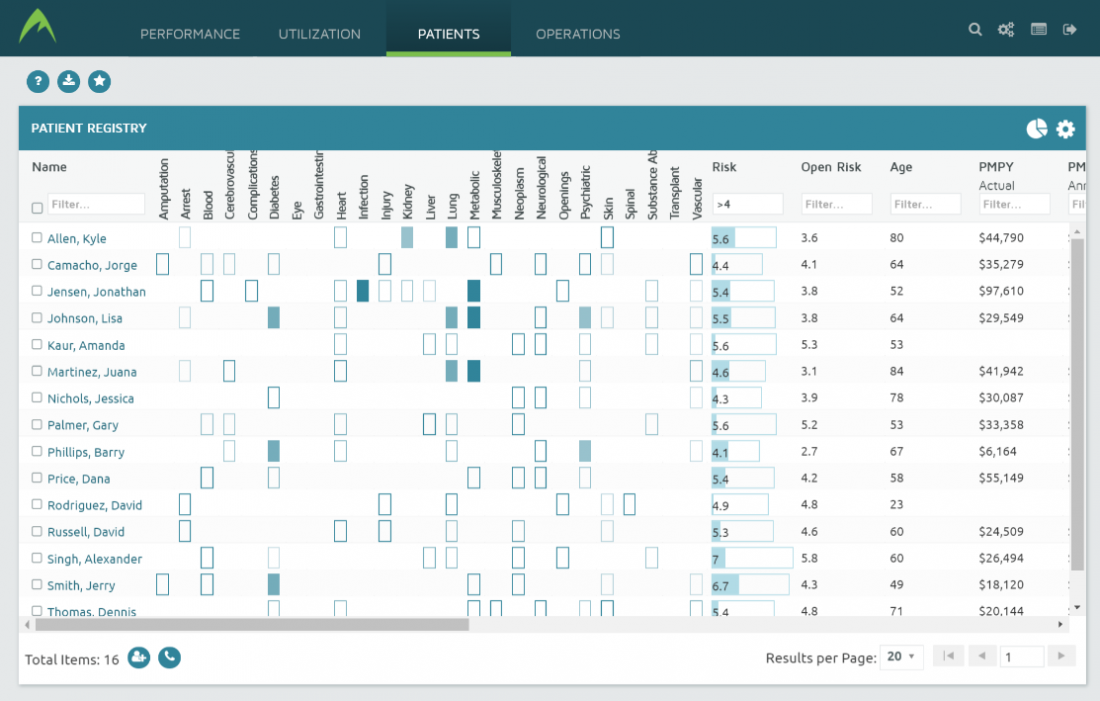Sort by the Risk column header
The image size is (1100, 701).
click(x=724, y=167)
